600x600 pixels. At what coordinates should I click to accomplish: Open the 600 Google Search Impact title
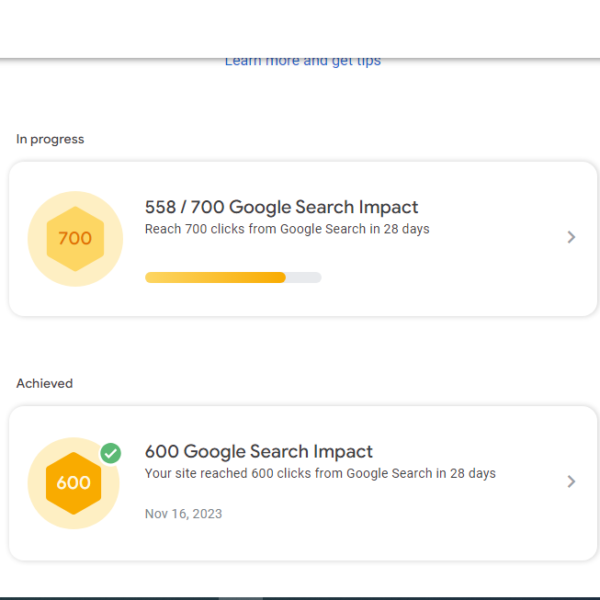tap(259, 452)
